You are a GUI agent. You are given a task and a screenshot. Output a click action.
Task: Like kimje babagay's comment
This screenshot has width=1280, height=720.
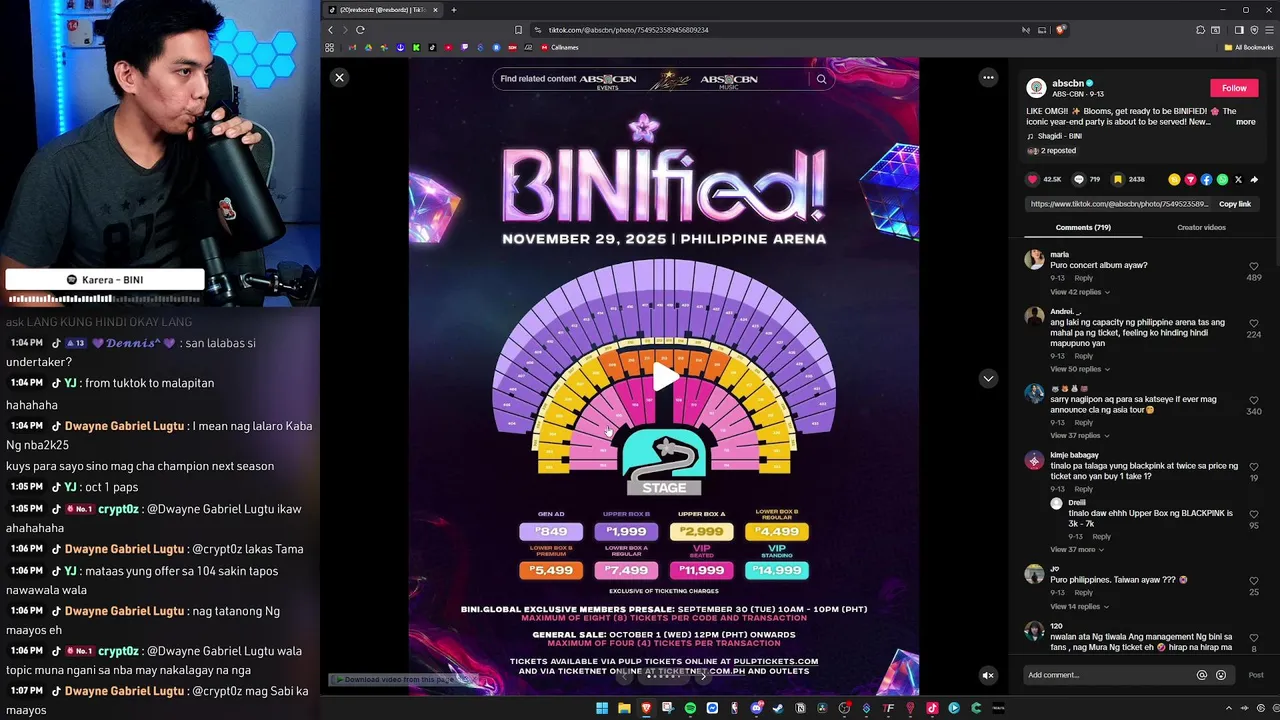pos(1253,467)
